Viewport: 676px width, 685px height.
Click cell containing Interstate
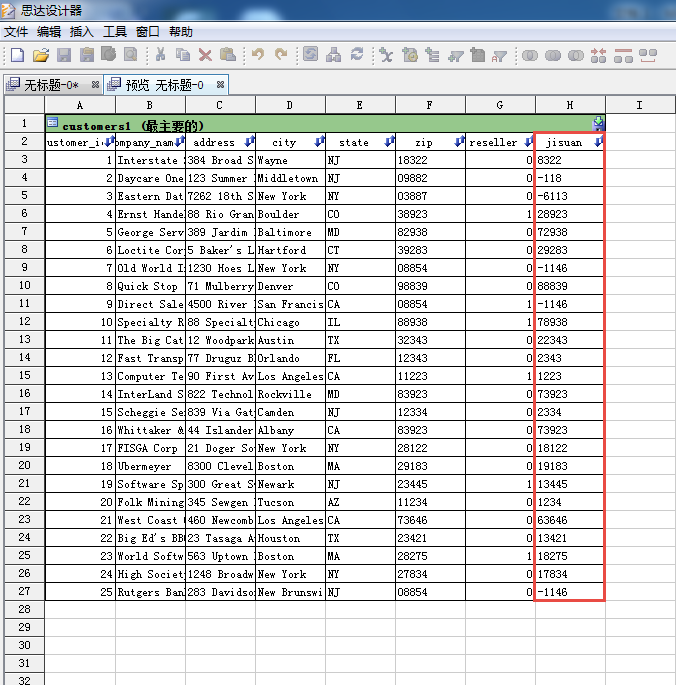150,160
